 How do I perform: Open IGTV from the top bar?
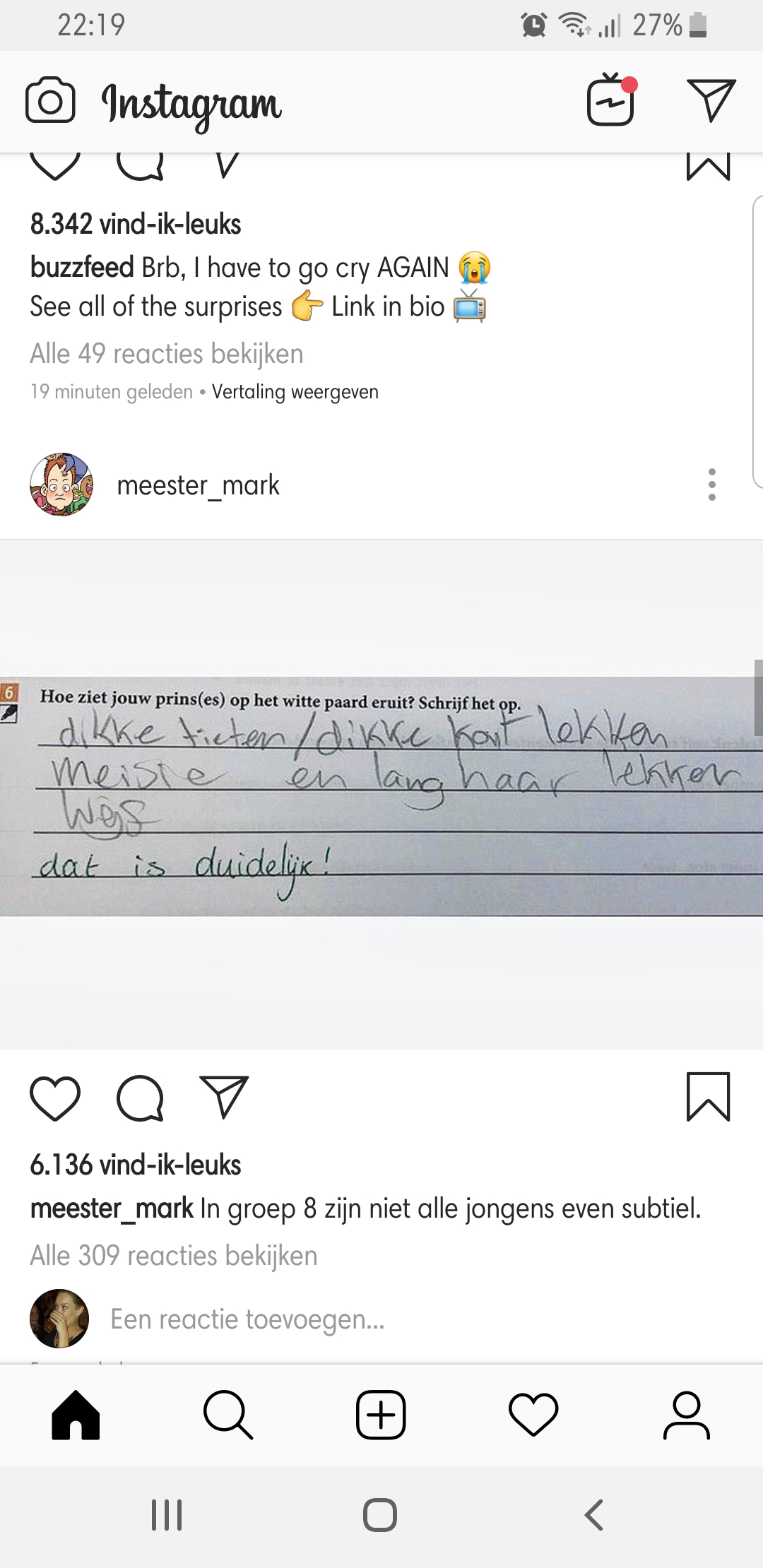[x=612, y=99]
